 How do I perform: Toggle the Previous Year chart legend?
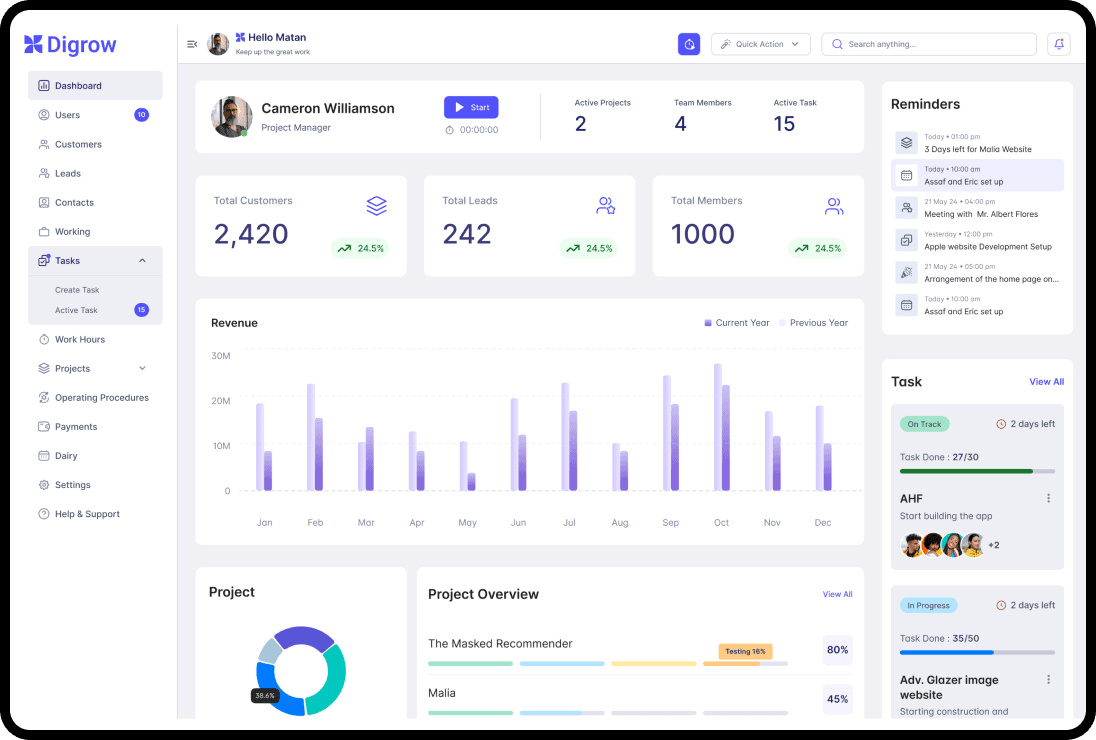pyautogui.click(x=813, y=323)
